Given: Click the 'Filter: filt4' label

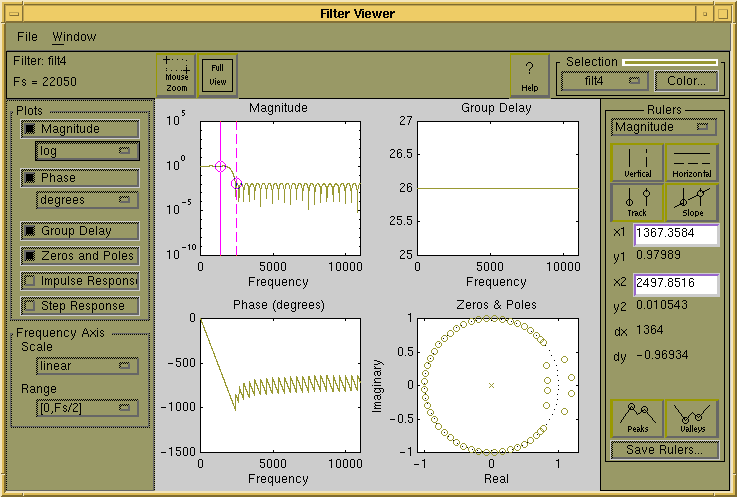Looking at the screenshot, I should (x=40, y=61).
